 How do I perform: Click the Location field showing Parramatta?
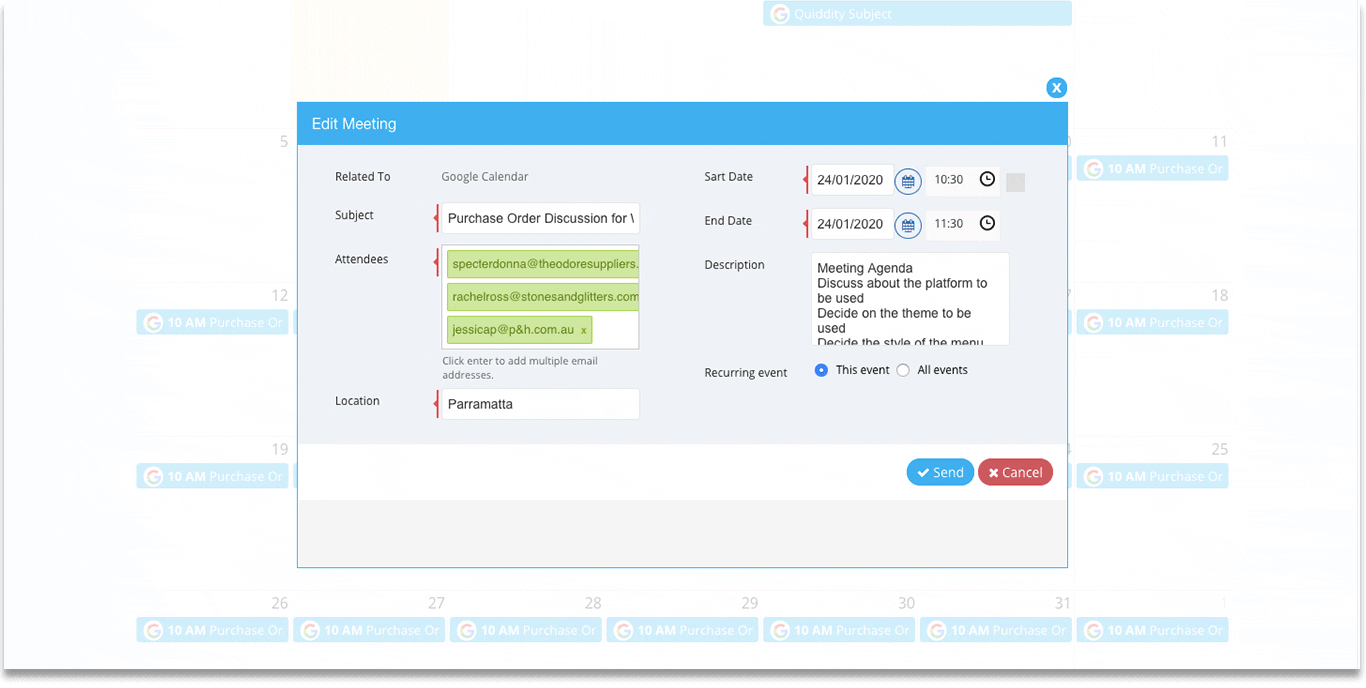(x=540, y=404)
